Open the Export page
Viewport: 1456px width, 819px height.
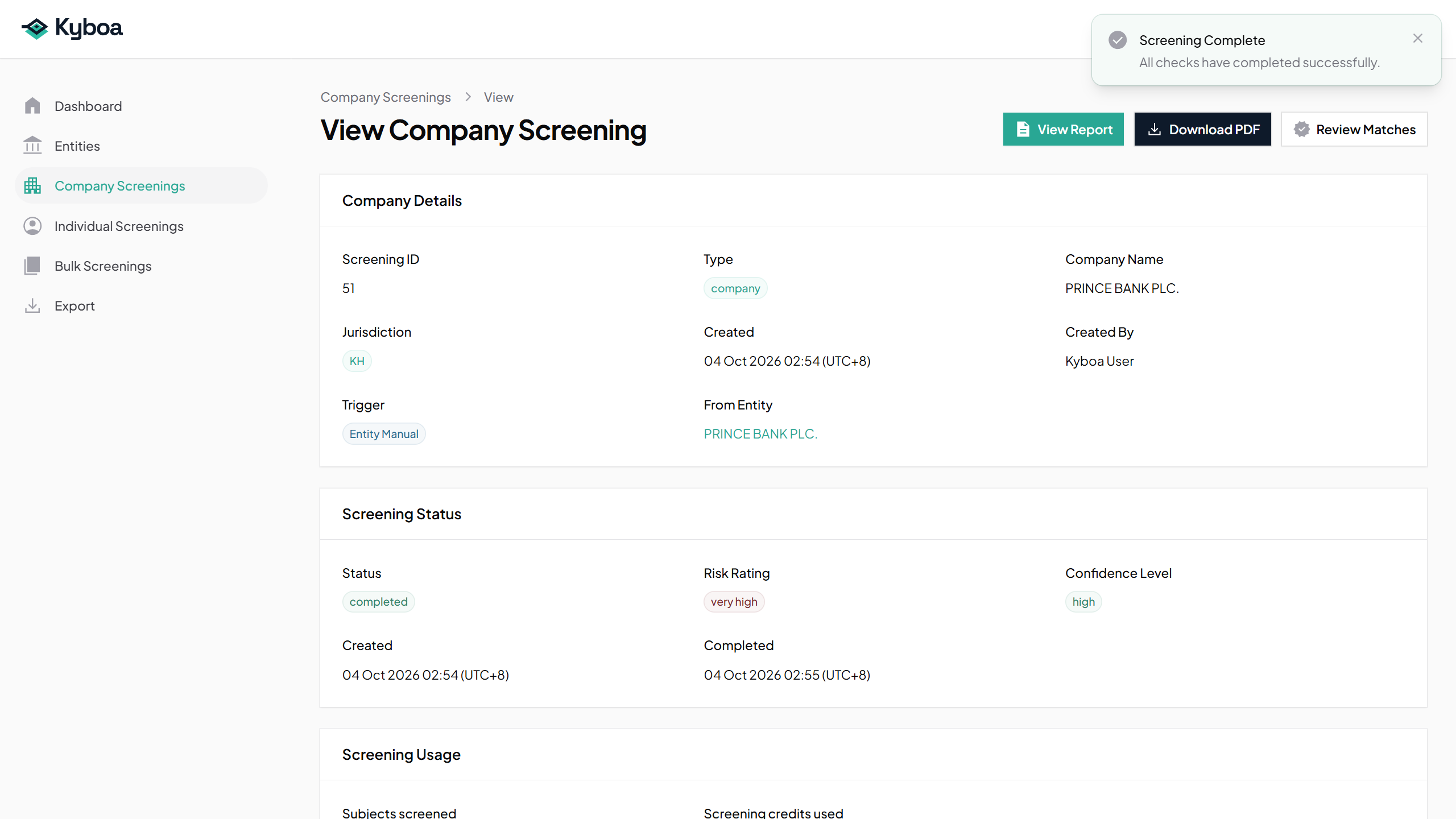141,305
